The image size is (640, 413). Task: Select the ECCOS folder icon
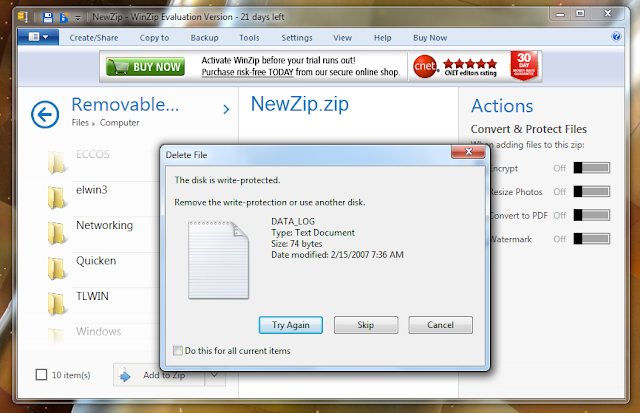coord(56,162)
